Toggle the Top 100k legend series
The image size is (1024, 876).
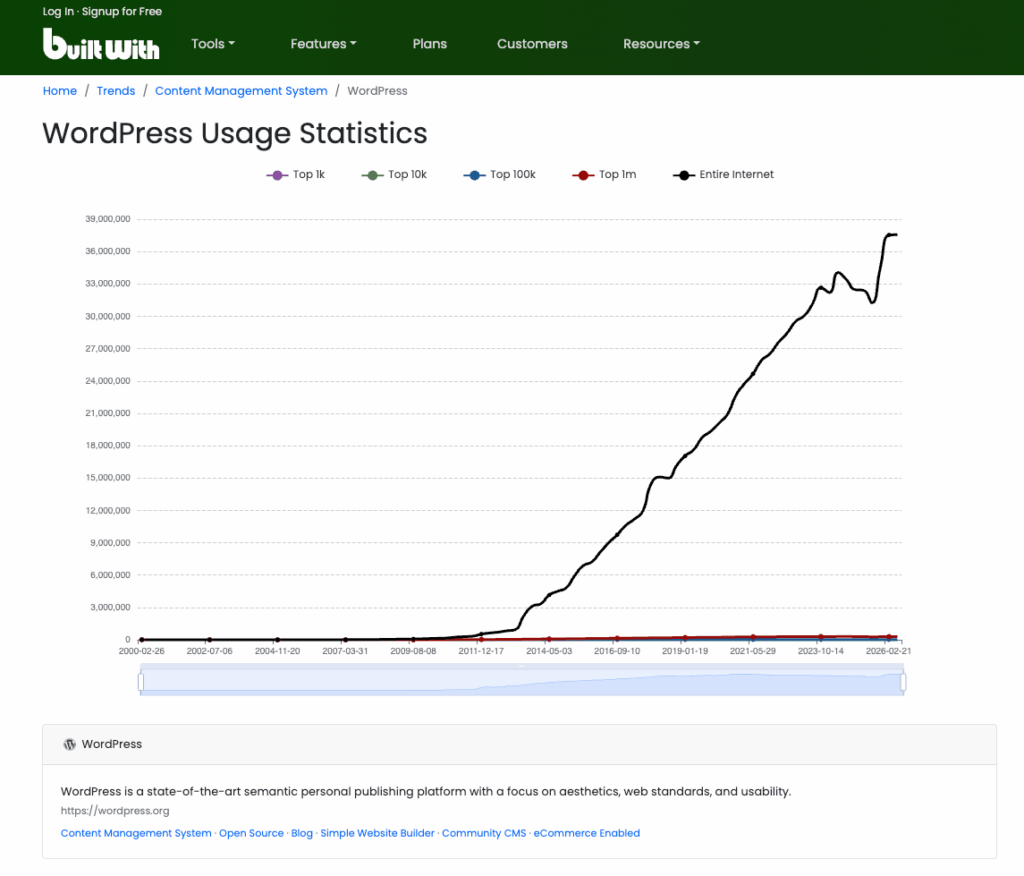click(x=499, y=174)
